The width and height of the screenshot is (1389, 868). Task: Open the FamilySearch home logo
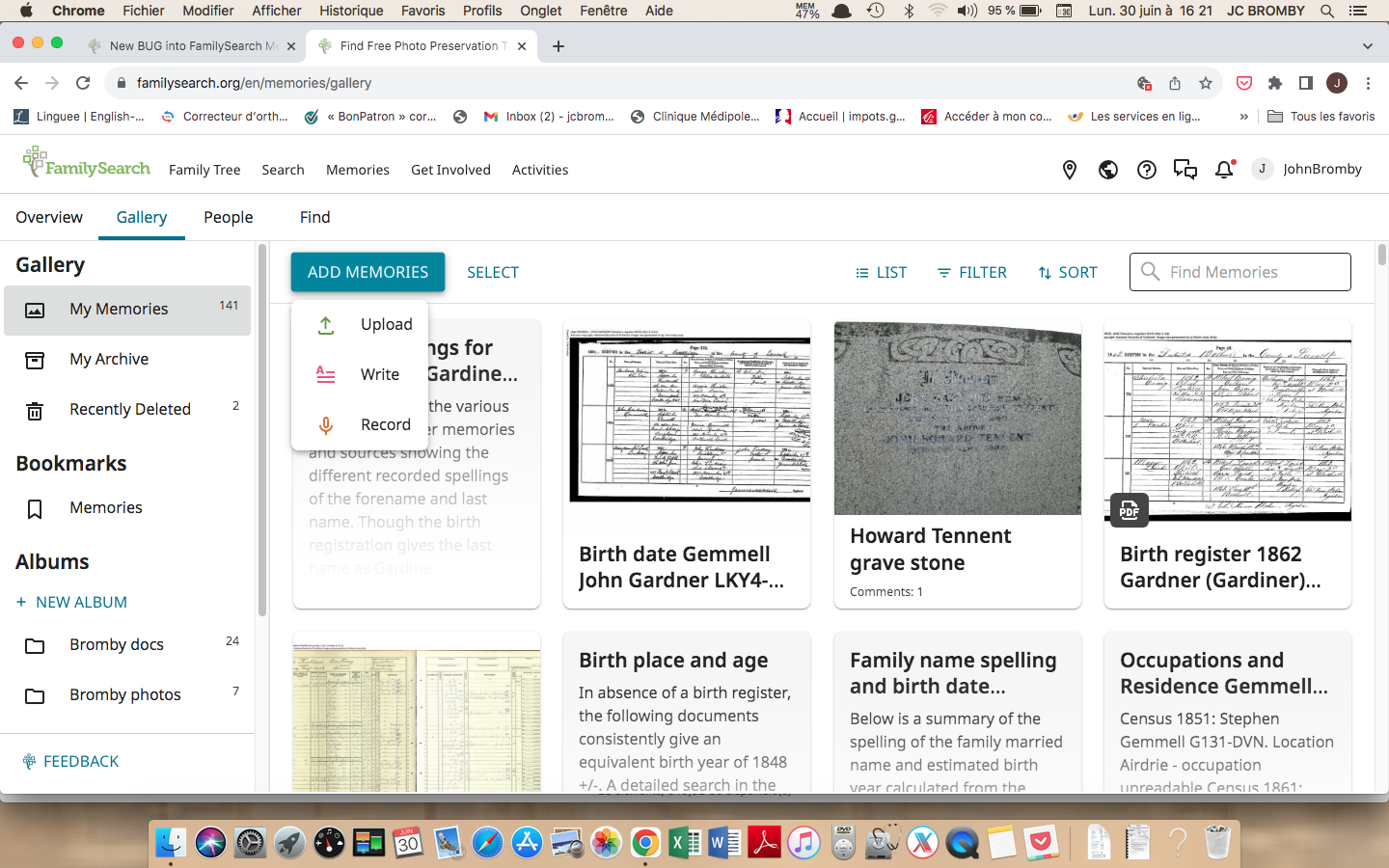click(87, 163)
